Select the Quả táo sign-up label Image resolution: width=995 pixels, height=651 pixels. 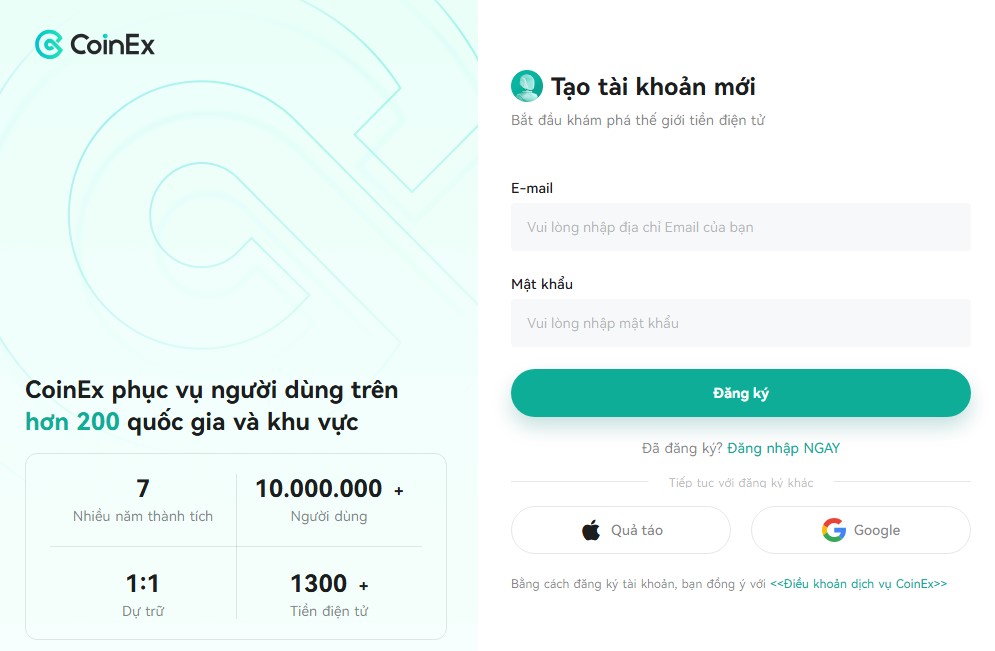637,530
